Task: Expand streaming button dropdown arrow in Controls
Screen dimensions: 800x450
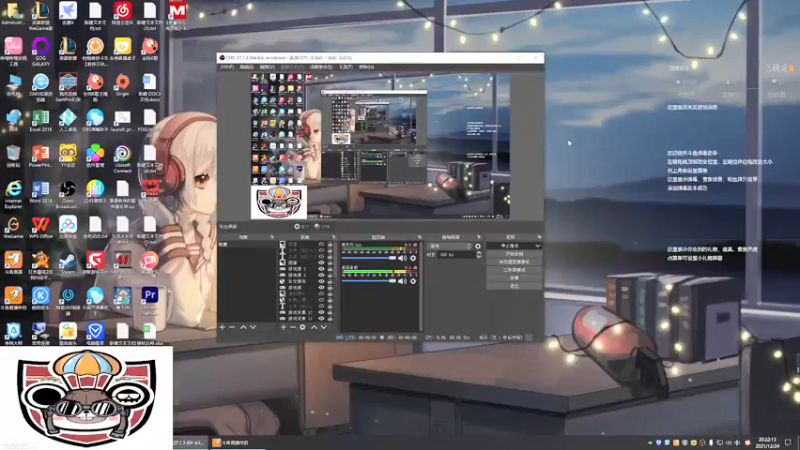Action: [x=537, y=246]
